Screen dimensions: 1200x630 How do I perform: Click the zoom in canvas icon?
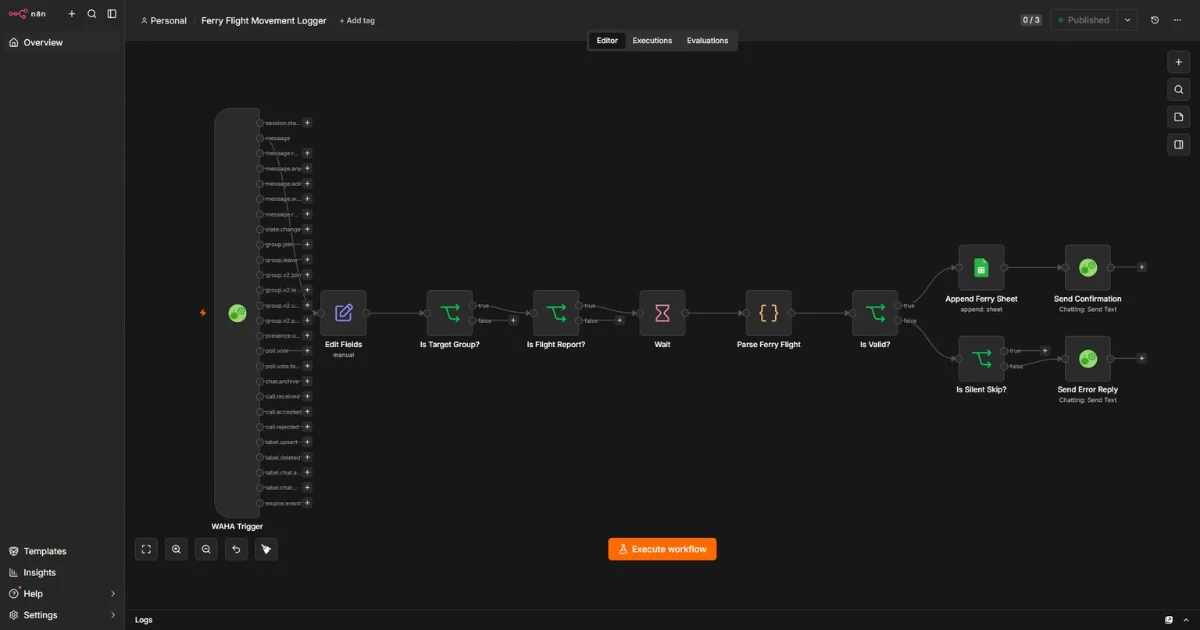(x=176, y=549)
